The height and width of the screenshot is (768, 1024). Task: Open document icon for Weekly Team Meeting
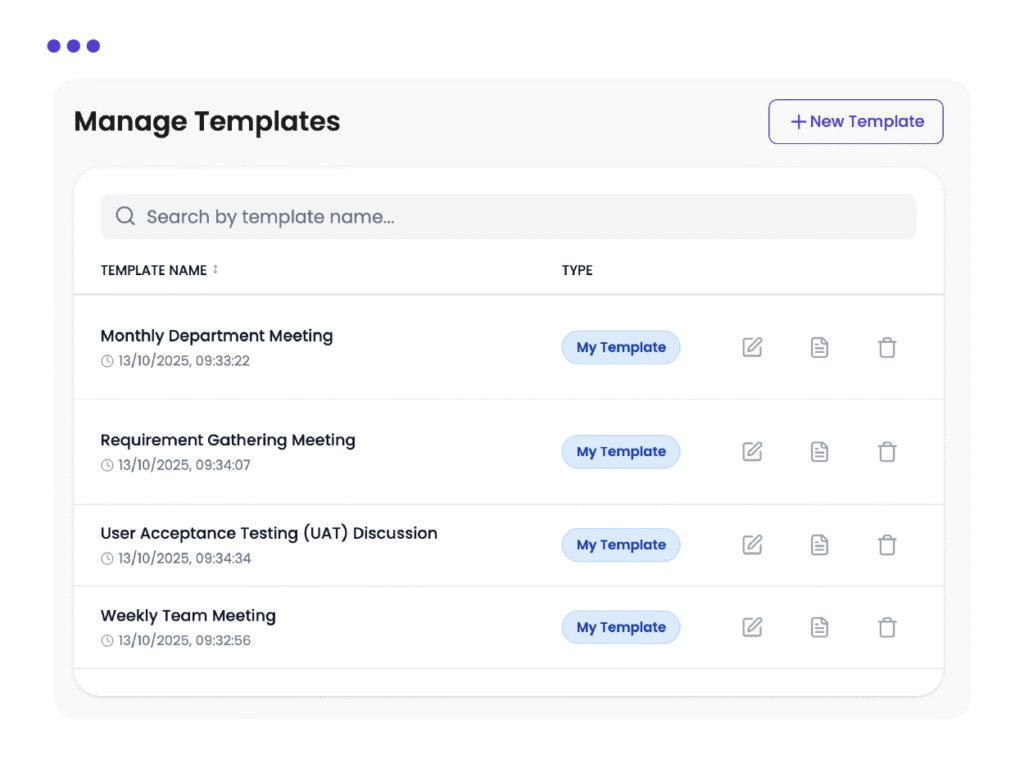(819, 628)
